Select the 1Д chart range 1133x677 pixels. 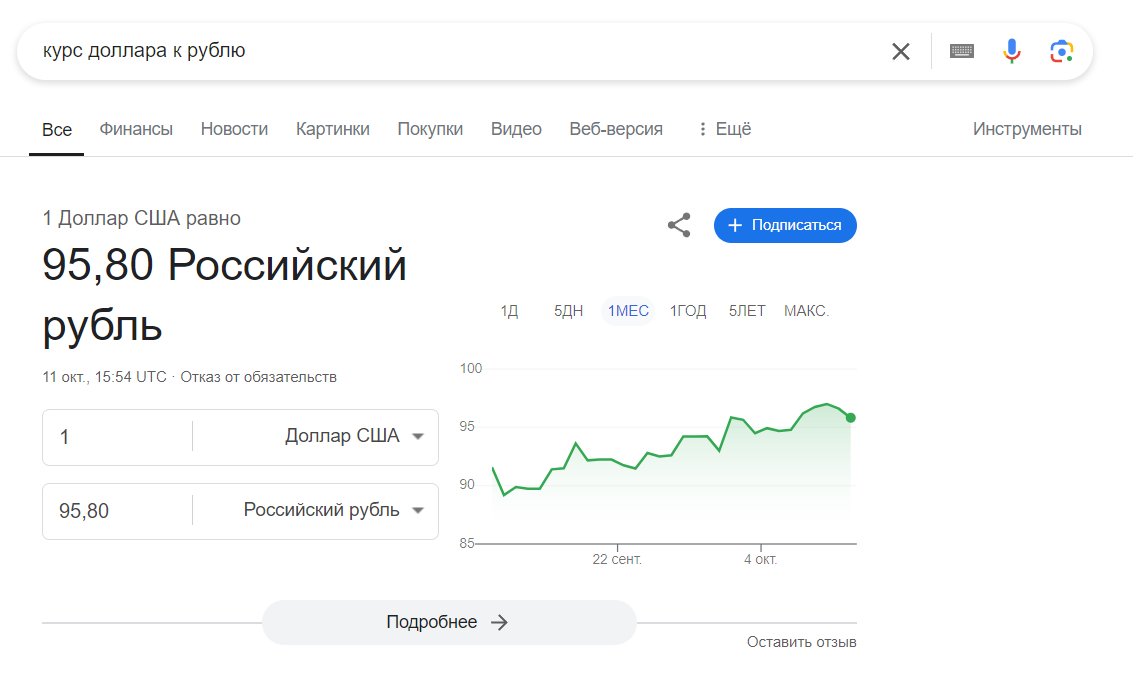pyautogui.click(x=509, y=311)
